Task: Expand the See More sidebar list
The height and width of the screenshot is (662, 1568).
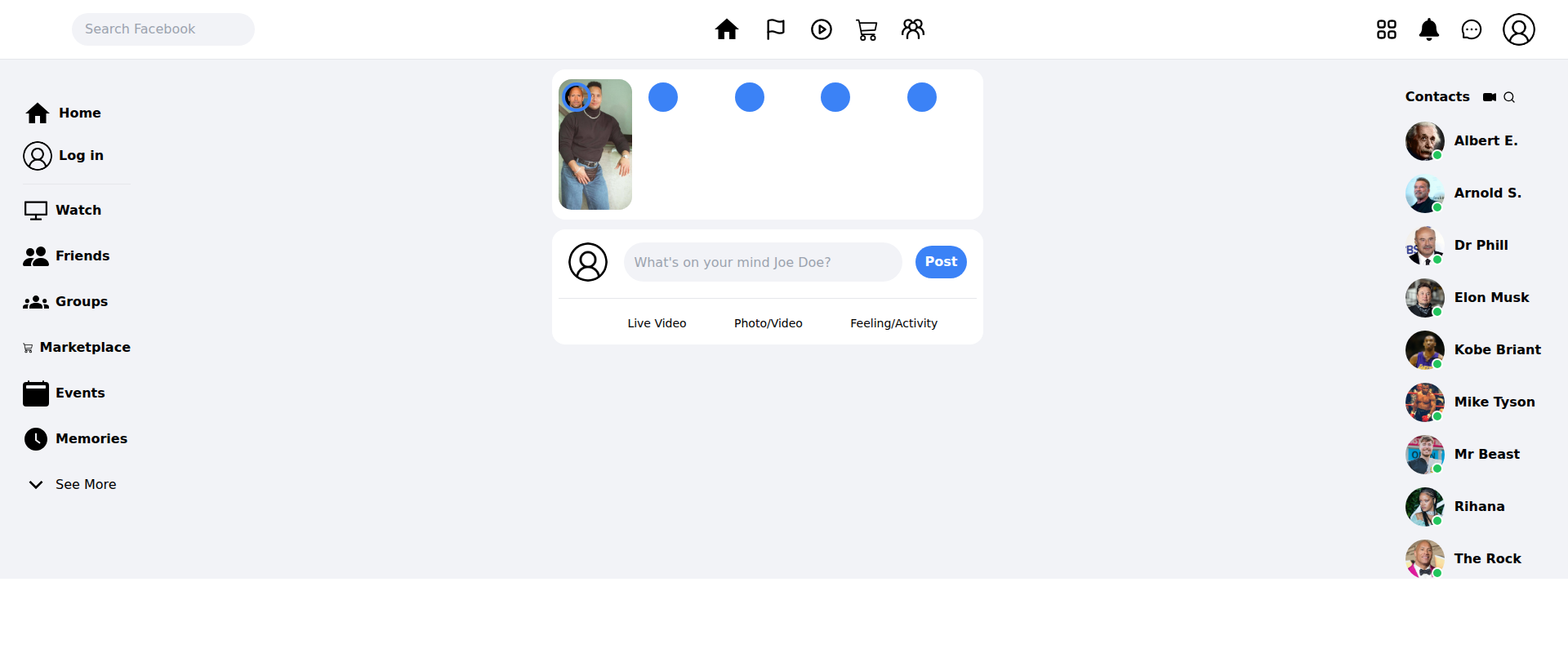Action: (x=72, y=484)
